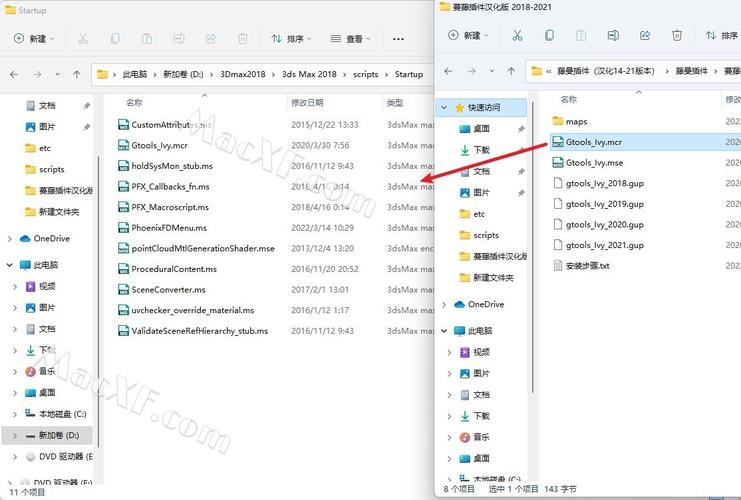Go back in Startup window navigation
741x500 pixels.
point(14,74)
